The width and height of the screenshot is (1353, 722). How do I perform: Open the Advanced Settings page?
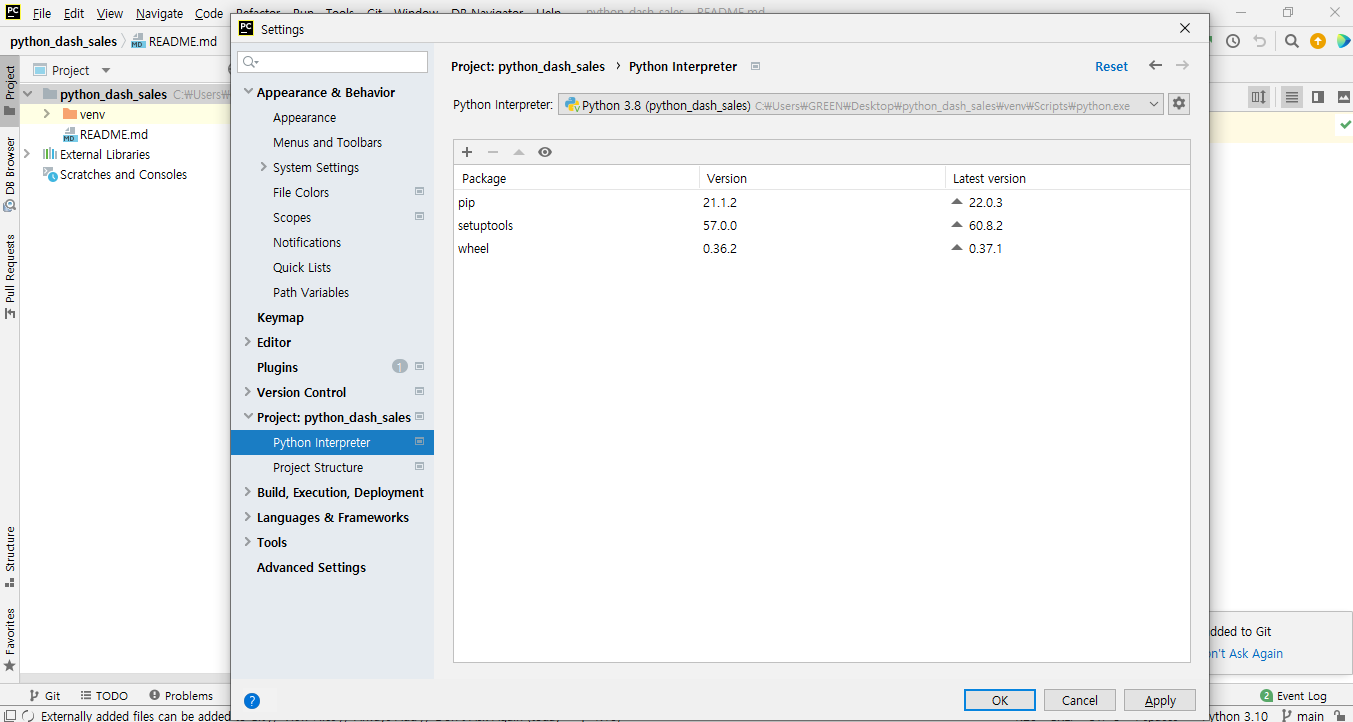click(x=311, y=567)
